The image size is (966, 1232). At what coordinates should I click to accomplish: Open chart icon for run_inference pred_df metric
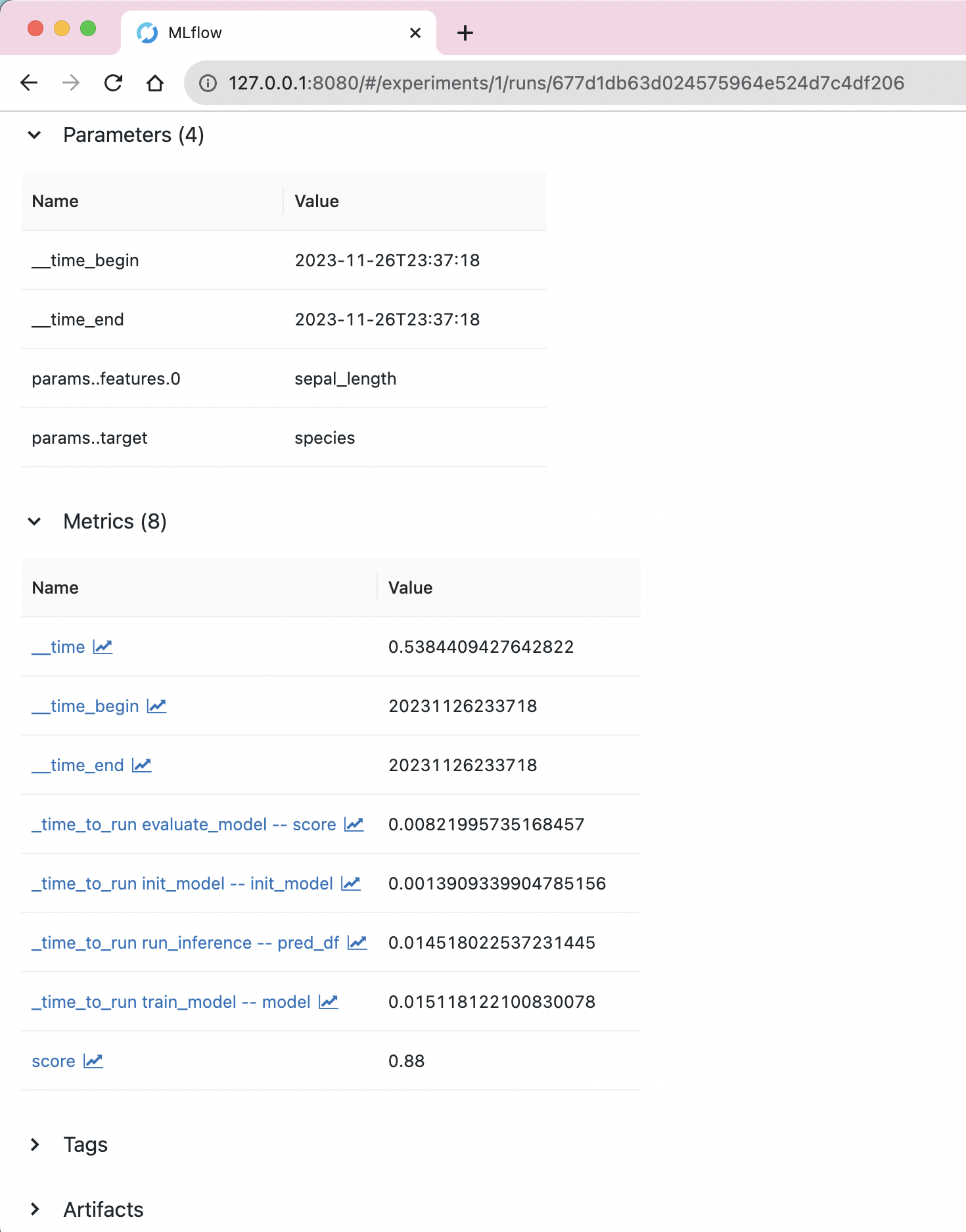tap(357, 943)
